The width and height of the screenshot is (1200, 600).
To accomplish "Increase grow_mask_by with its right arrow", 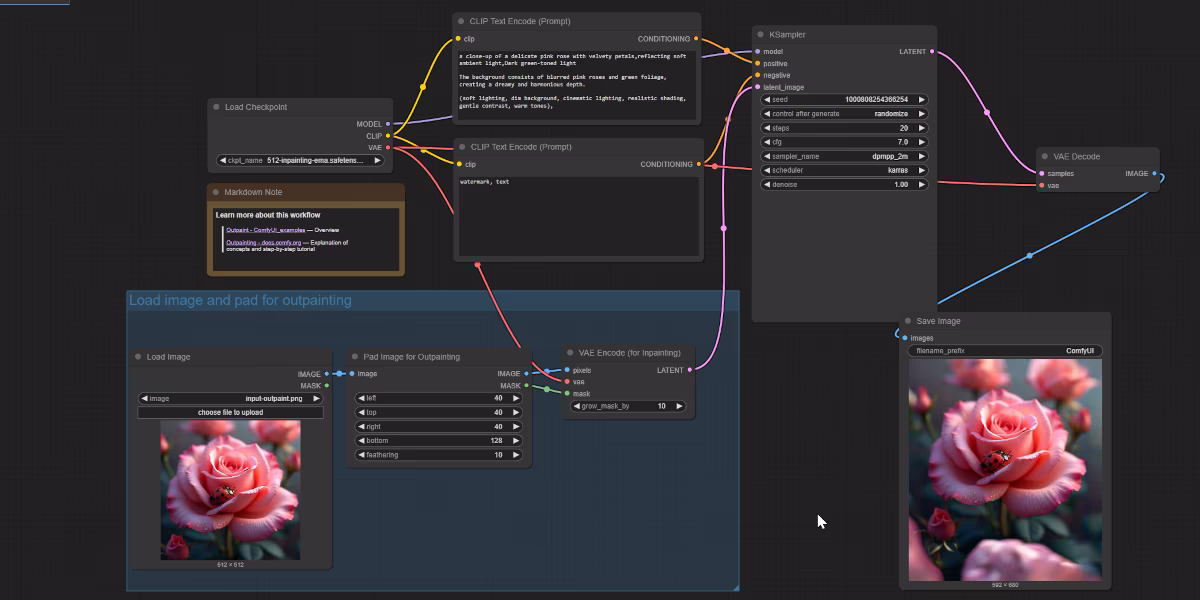I will click(x=679, y=406).
